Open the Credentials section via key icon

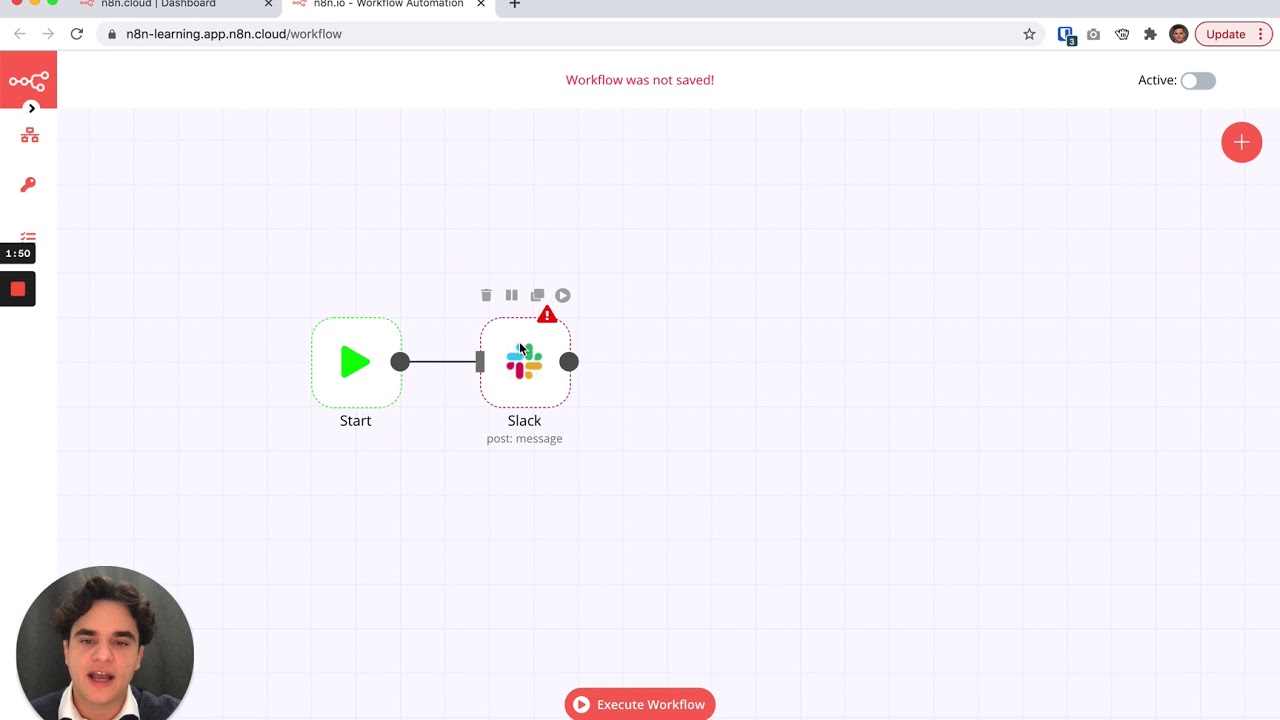tap(28, 184)
